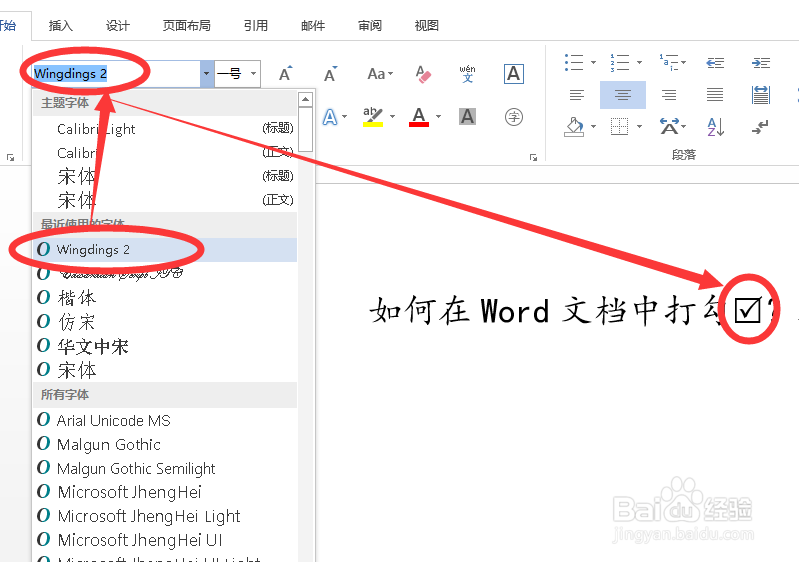Click the Multilevel List icon

(669, 62)
